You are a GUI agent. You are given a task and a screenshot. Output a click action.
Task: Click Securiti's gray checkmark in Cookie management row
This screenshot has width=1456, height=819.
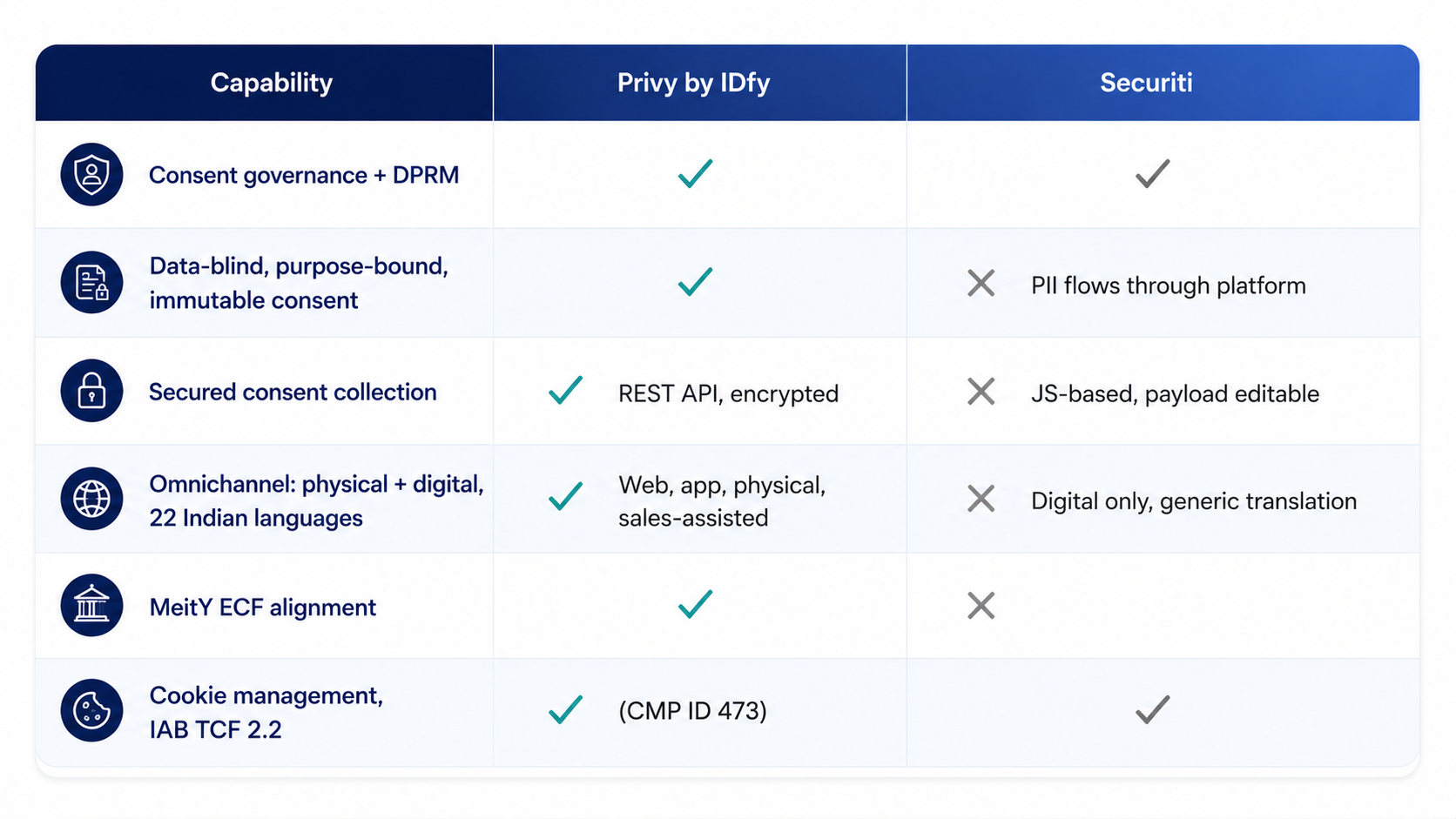(x=1153, y=710)
